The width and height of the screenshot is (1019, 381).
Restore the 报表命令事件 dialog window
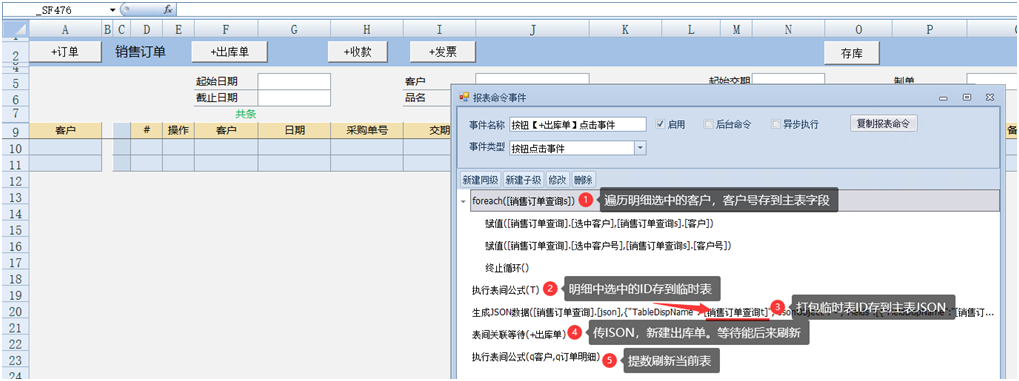click(x=967, y=98)
